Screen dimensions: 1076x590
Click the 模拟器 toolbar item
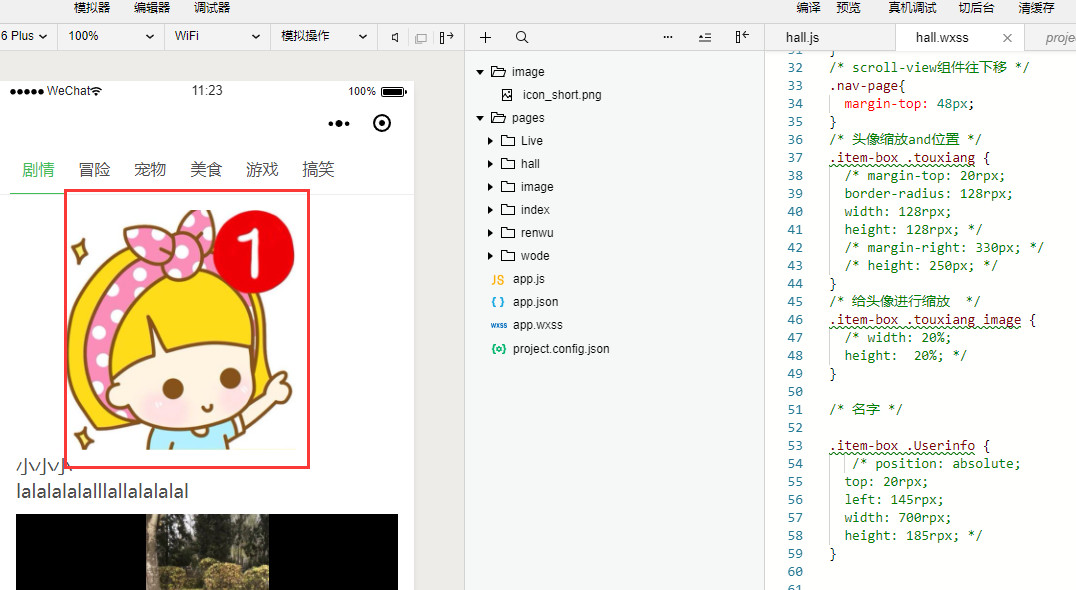pyautogui.click(x=92, y=8)
